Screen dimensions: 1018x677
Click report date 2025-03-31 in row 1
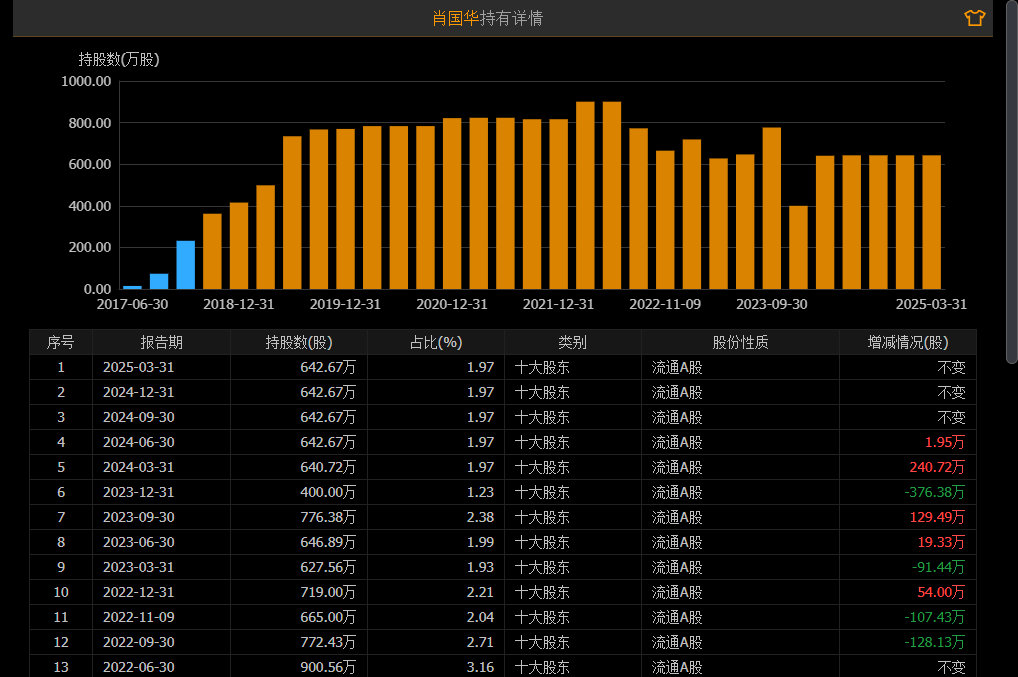(x=138, y=367)
